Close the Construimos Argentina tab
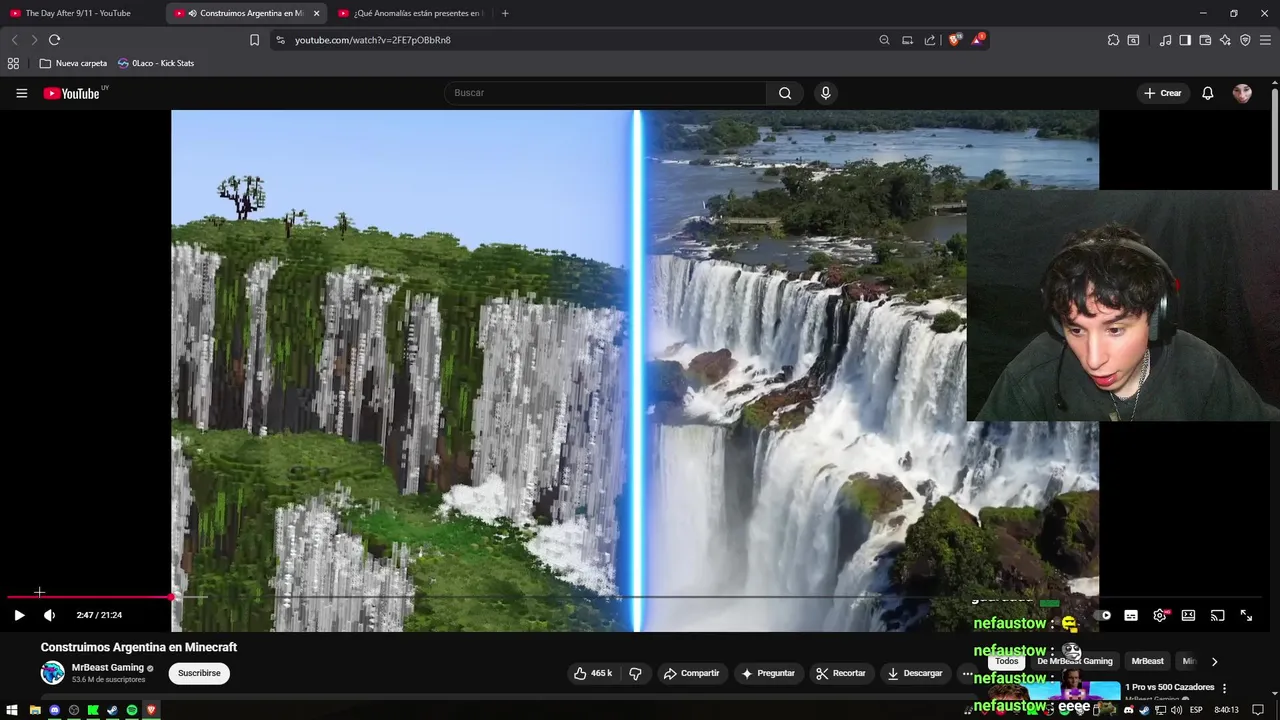The width and height of the screenshot is (1280, 720). coord(316,13)
